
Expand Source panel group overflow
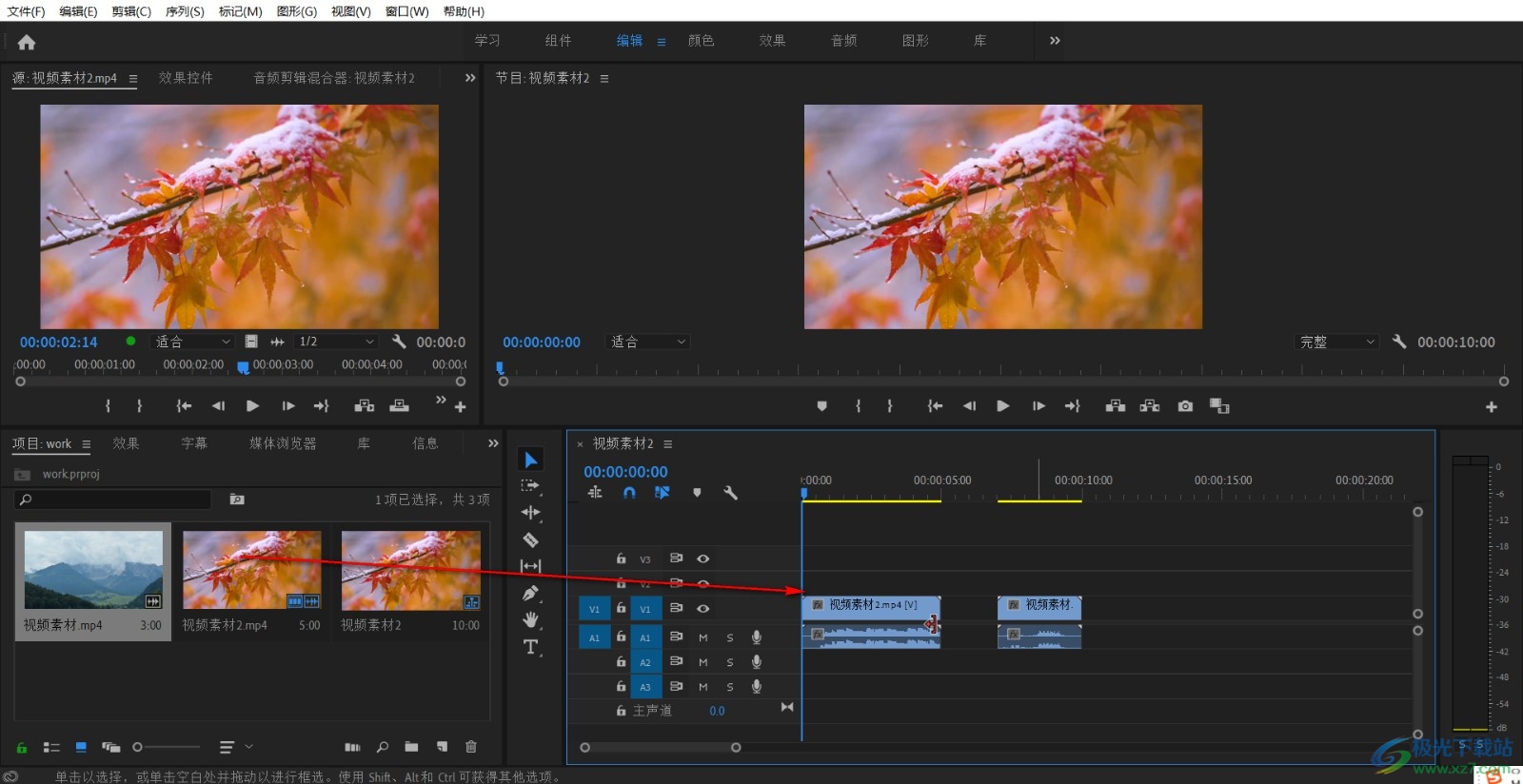[470, 78]
